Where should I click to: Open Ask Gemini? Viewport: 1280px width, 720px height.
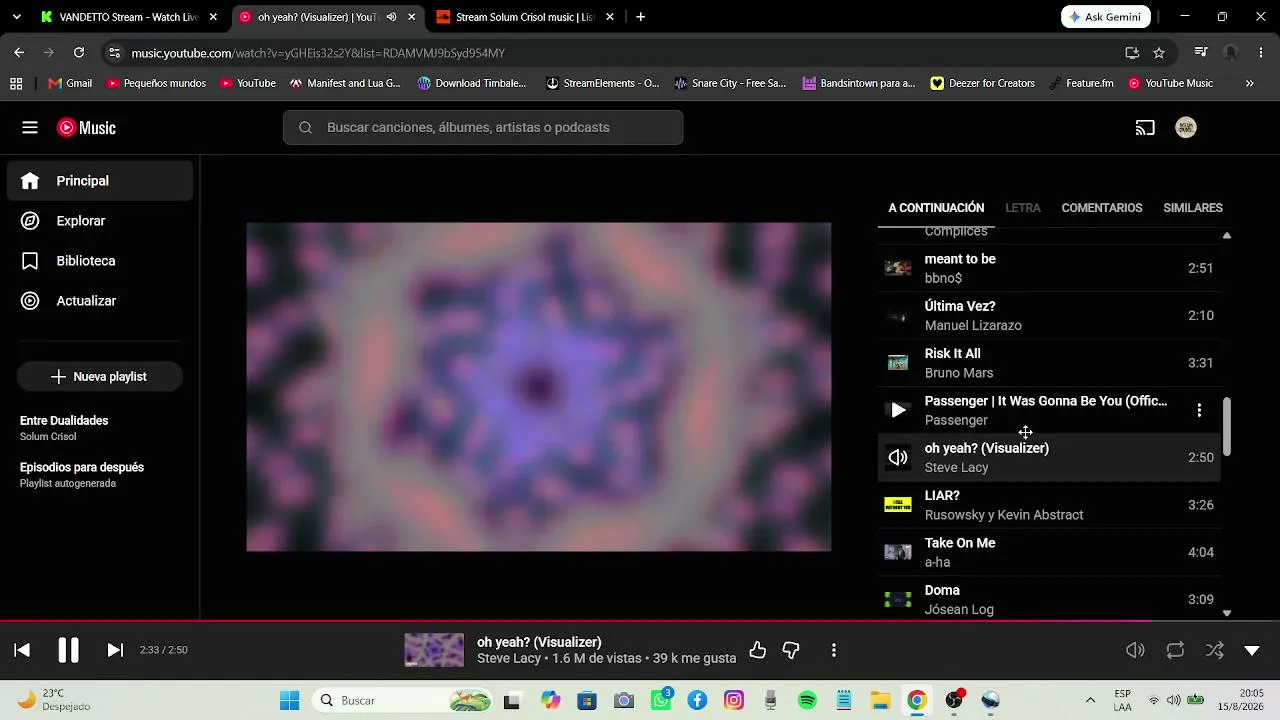[x=1106, y=17]
